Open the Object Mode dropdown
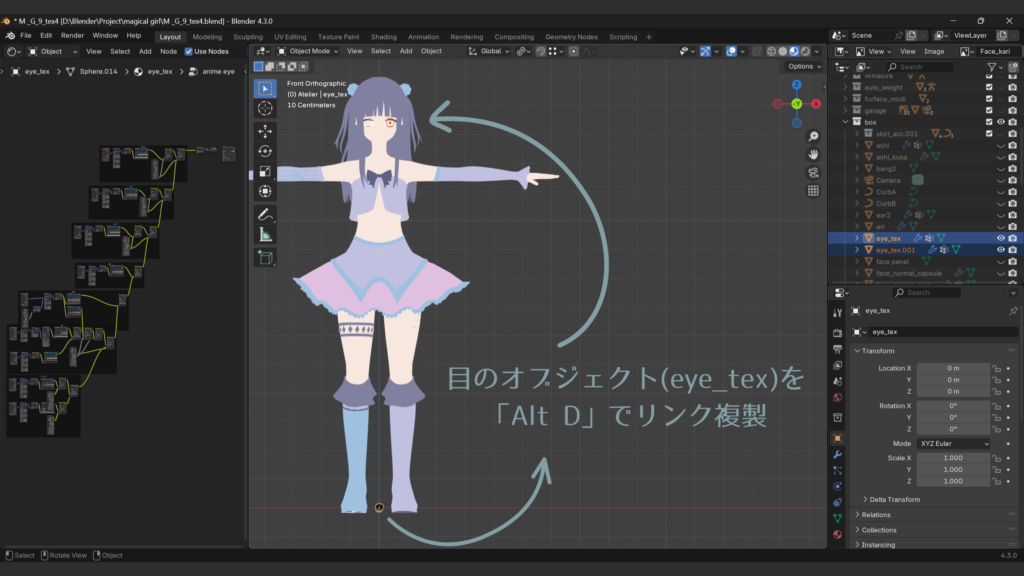Image resolution: width=1024 pixels, height=576 pixels. [309, 51]
